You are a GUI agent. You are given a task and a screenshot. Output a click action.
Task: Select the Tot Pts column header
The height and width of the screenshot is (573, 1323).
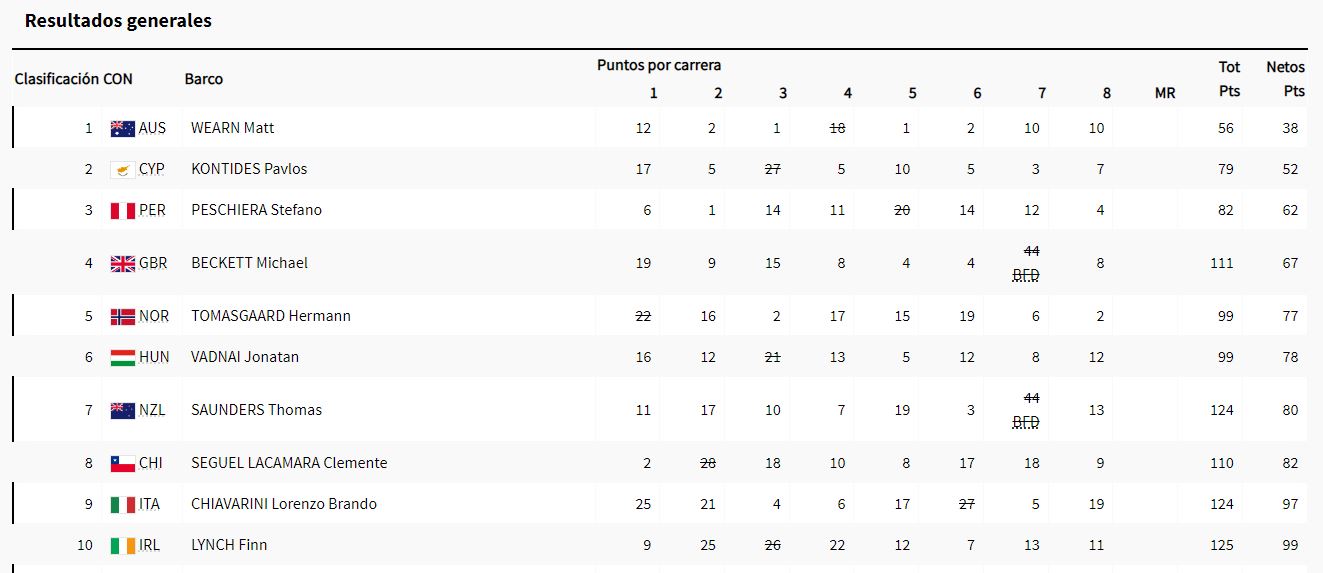[1229, 79]
